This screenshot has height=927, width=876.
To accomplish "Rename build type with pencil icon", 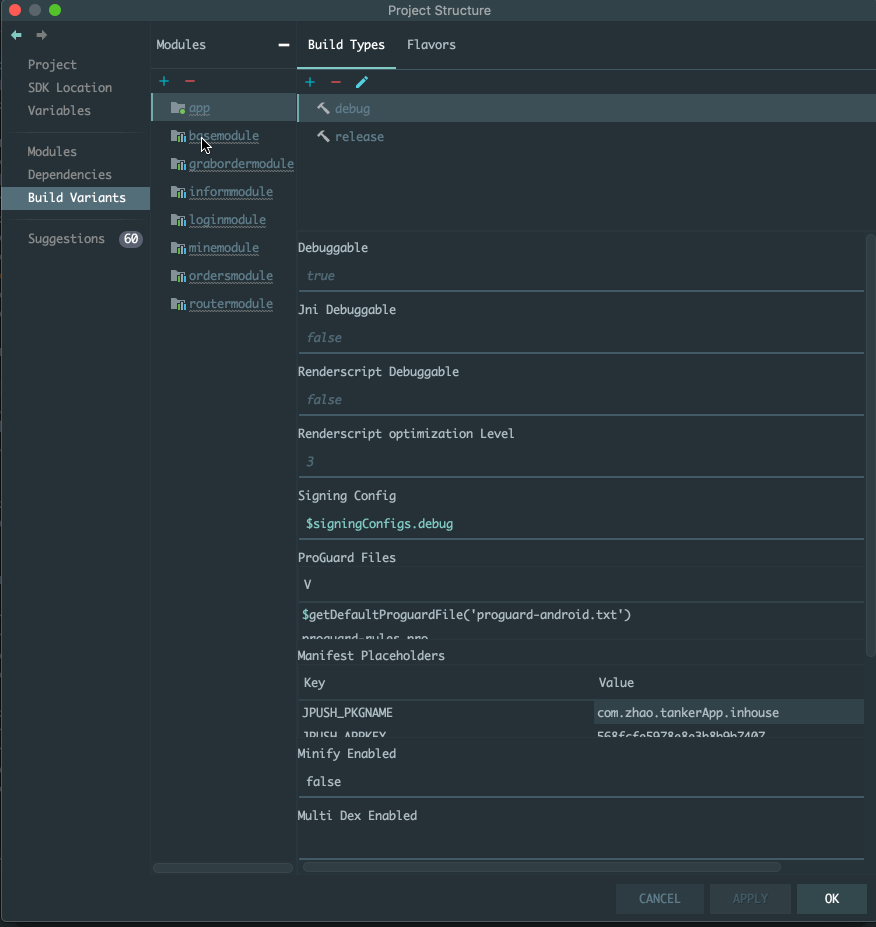I will tap(362, 82).
